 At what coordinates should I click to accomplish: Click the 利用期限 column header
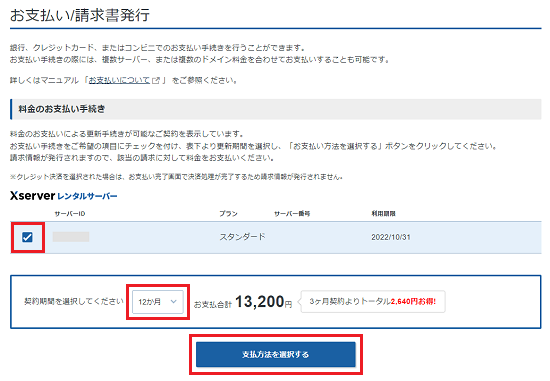click(x=383, y=214)
